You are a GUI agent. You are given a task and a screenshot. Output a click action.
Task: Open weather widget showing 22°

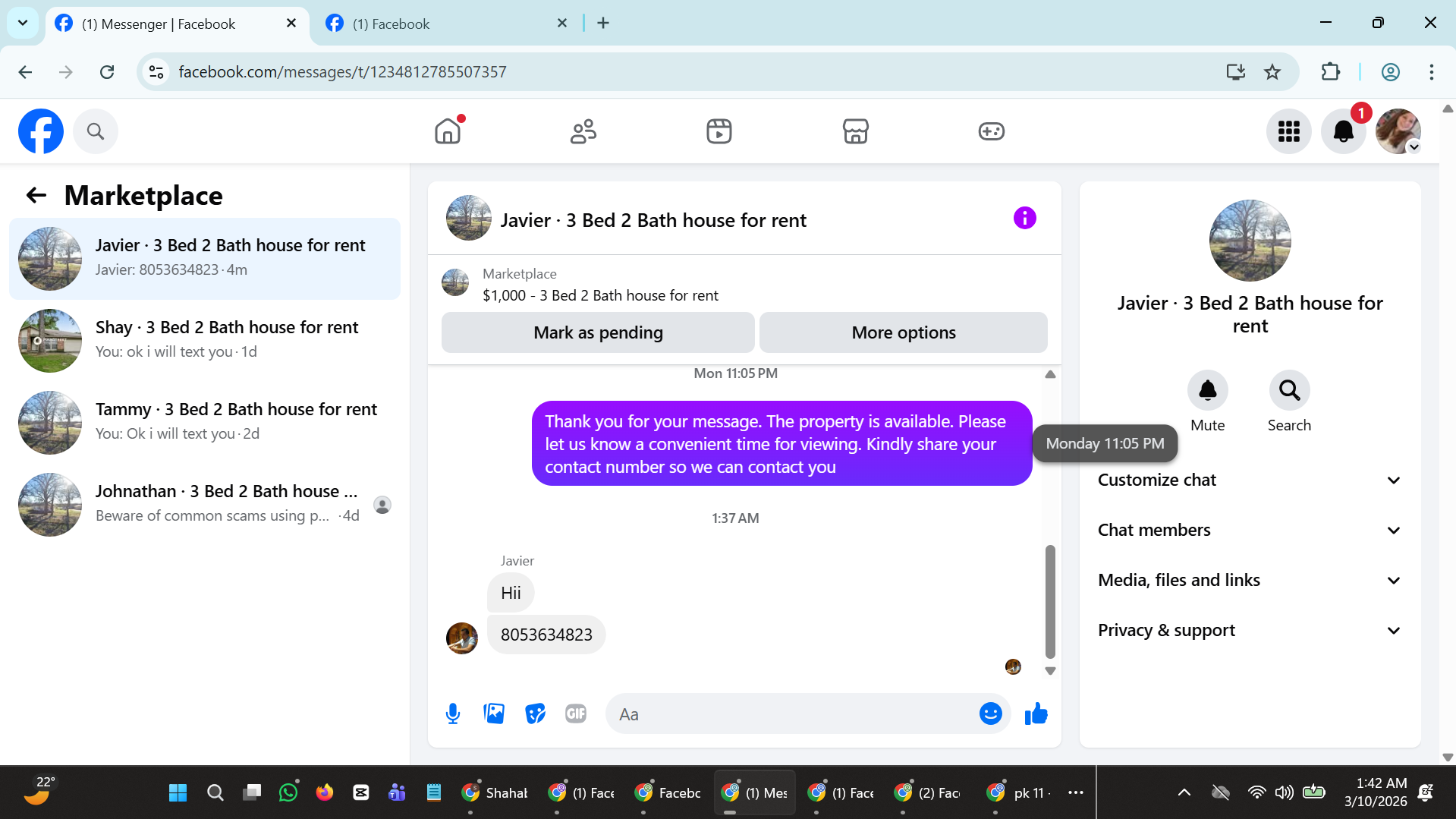pos(39,790)
